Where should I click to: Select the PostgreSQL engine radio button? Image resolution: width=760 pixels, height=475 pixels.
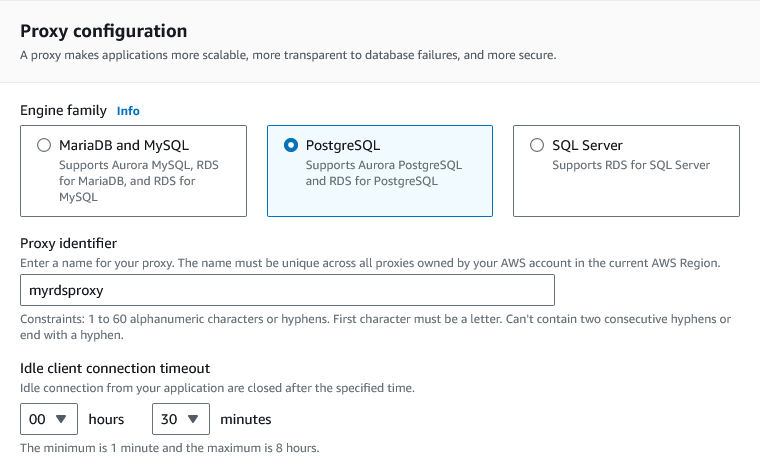click(291, 145)
